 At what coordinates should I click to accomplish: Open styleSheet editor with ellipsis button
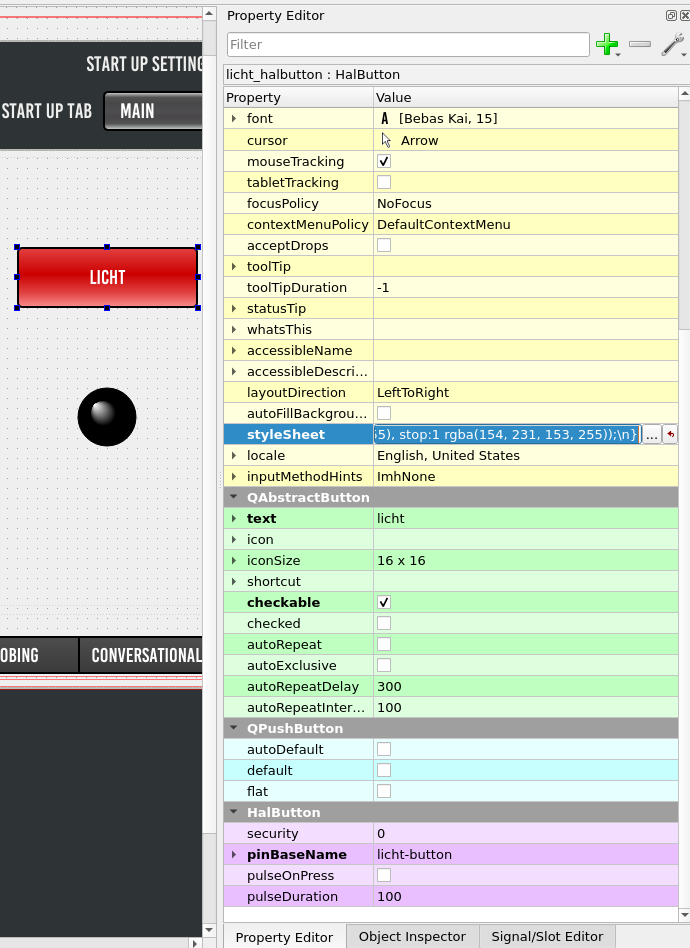pos(651,434)
